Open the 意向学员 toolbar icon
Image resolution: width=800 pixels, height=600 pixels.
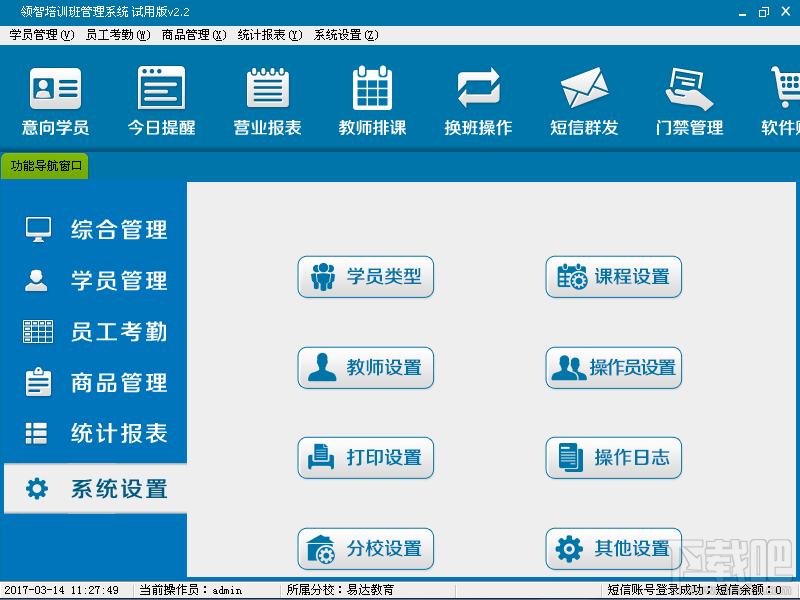55,101
